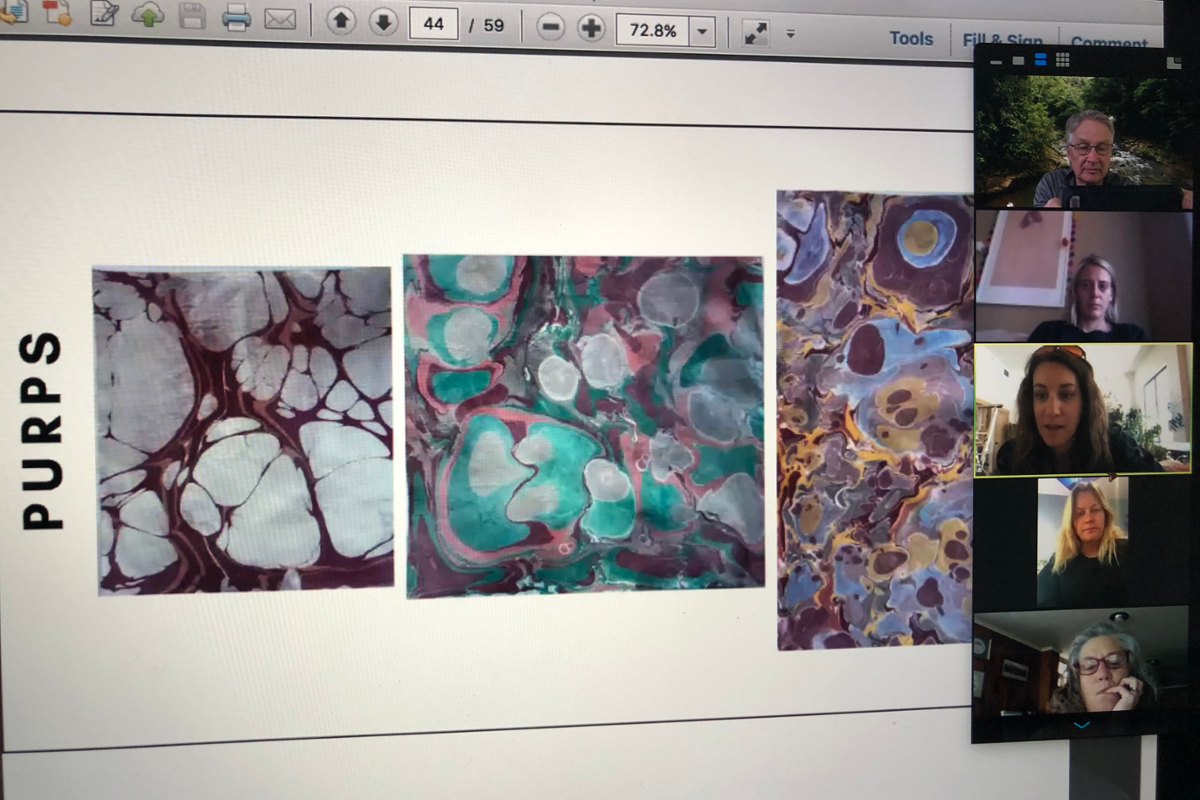1200x800 pixels.
Task: Click the Send by email envelope icon
Action: click(x=280, y=18)
